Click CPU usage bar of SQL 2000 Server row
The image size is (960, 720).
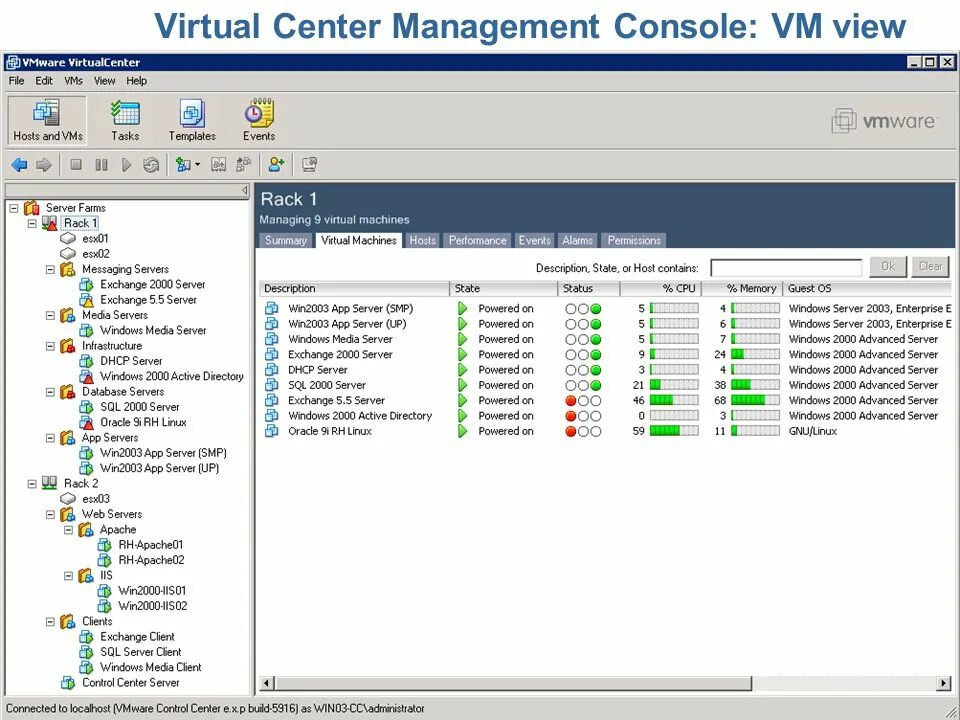(x=673, y=385)
